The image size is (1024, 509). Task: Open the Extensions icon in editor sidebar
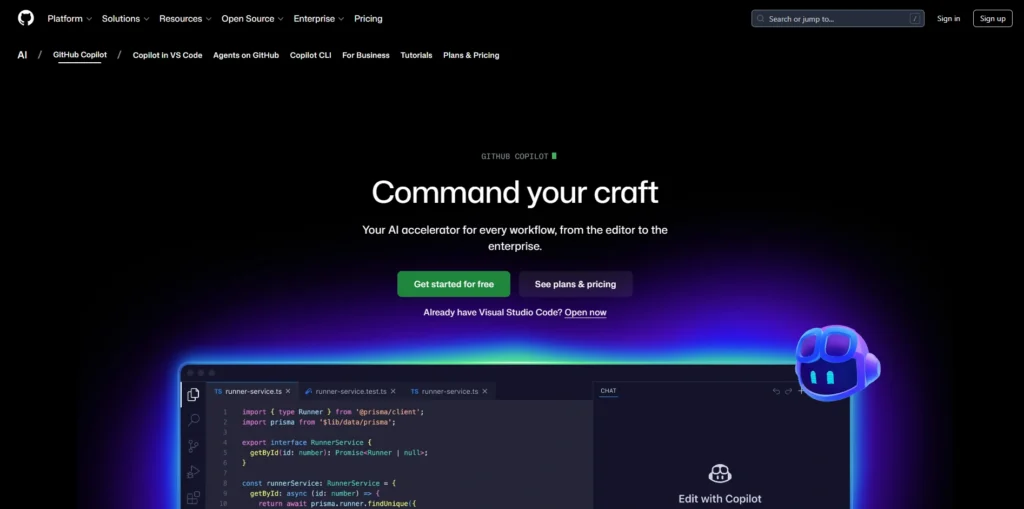click(193, 498)
